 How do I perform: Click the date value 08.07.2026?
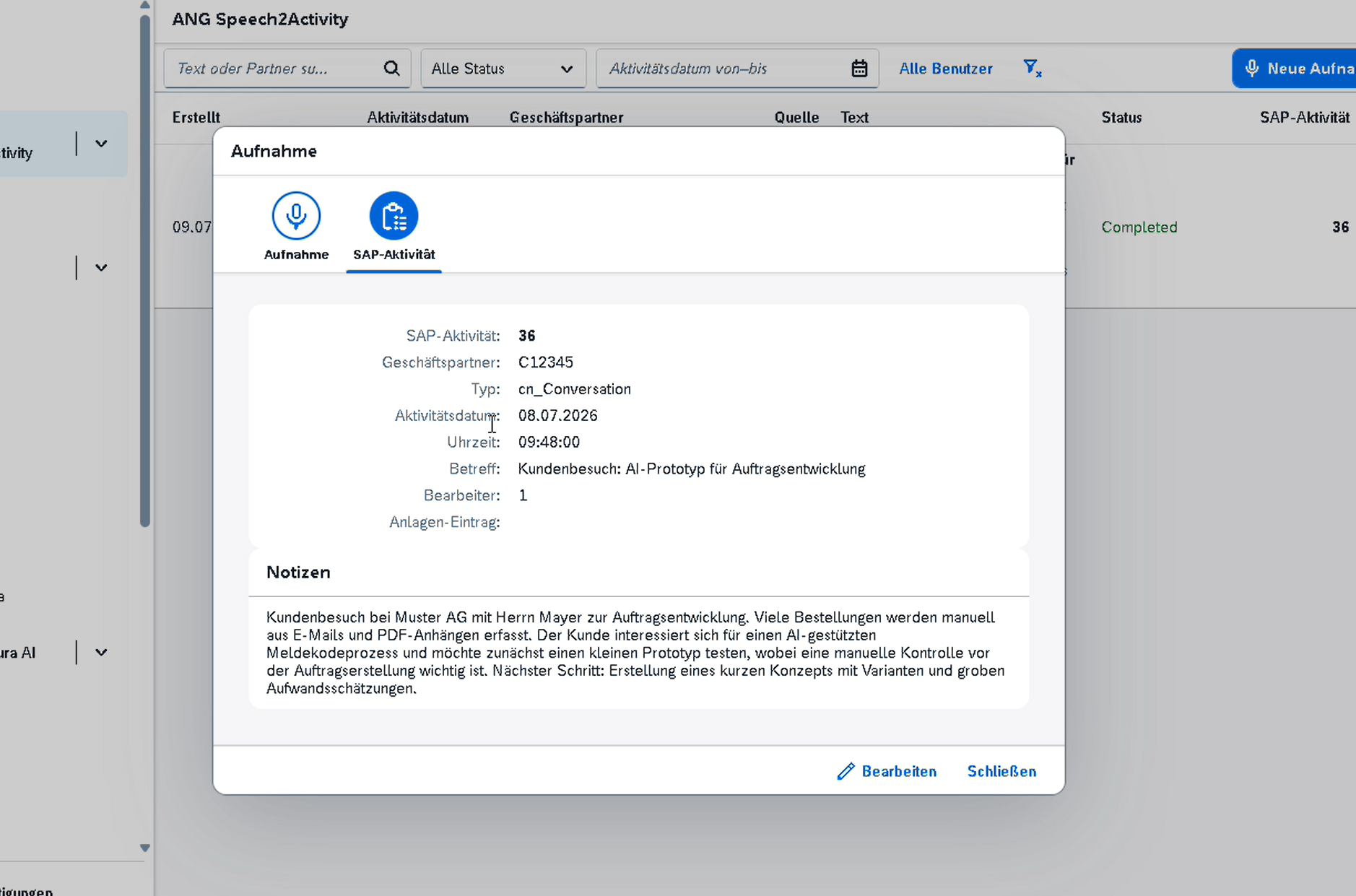(558, 416)
